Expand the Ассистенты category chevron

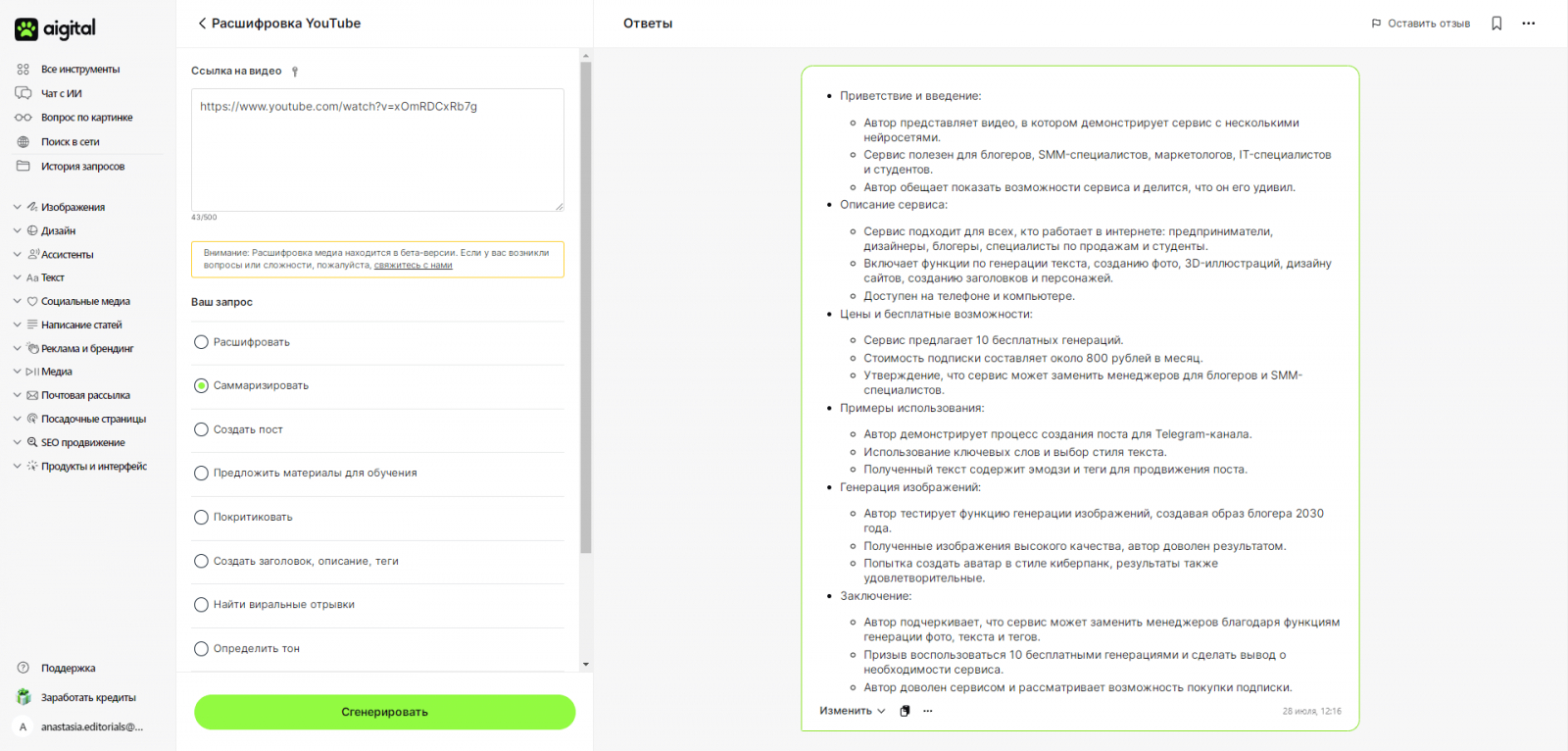17,254
